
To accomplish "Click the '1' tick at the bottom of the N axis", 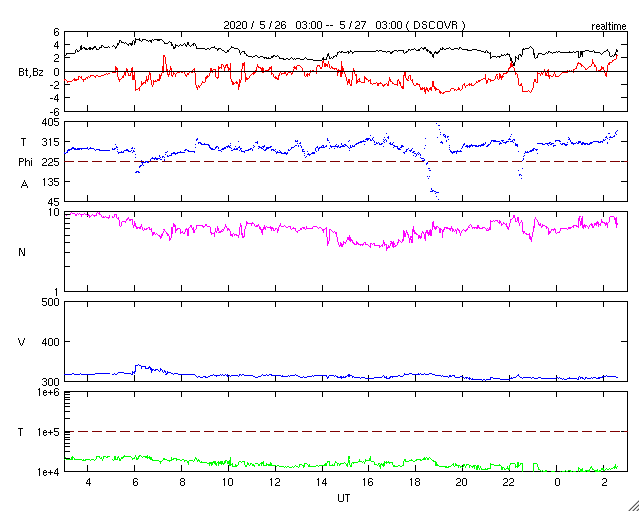I will (x=57, y=292).
